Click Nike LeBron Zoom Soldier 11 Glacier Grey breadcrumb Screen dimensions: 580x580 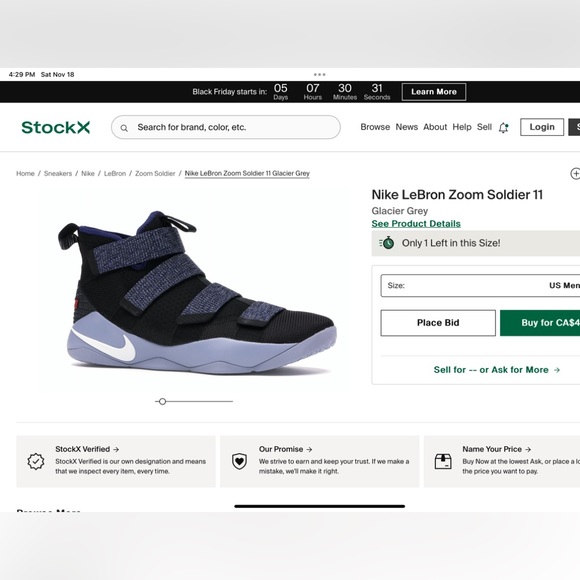pyautogui.click(x=247, y=173)
